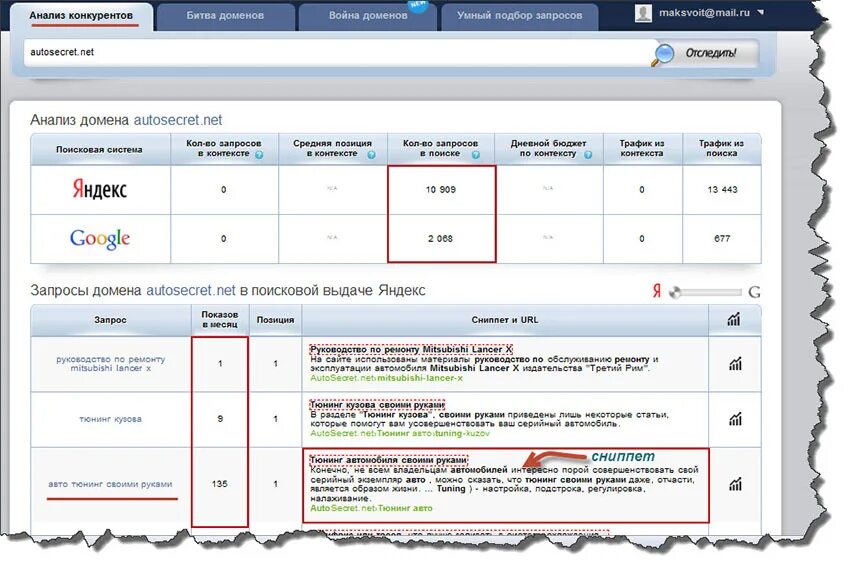850x569 pixels.
Task: Click the AutoSecret.net Тюнинг авто URL
Action: pyautogui.click(x=371, y=508)
